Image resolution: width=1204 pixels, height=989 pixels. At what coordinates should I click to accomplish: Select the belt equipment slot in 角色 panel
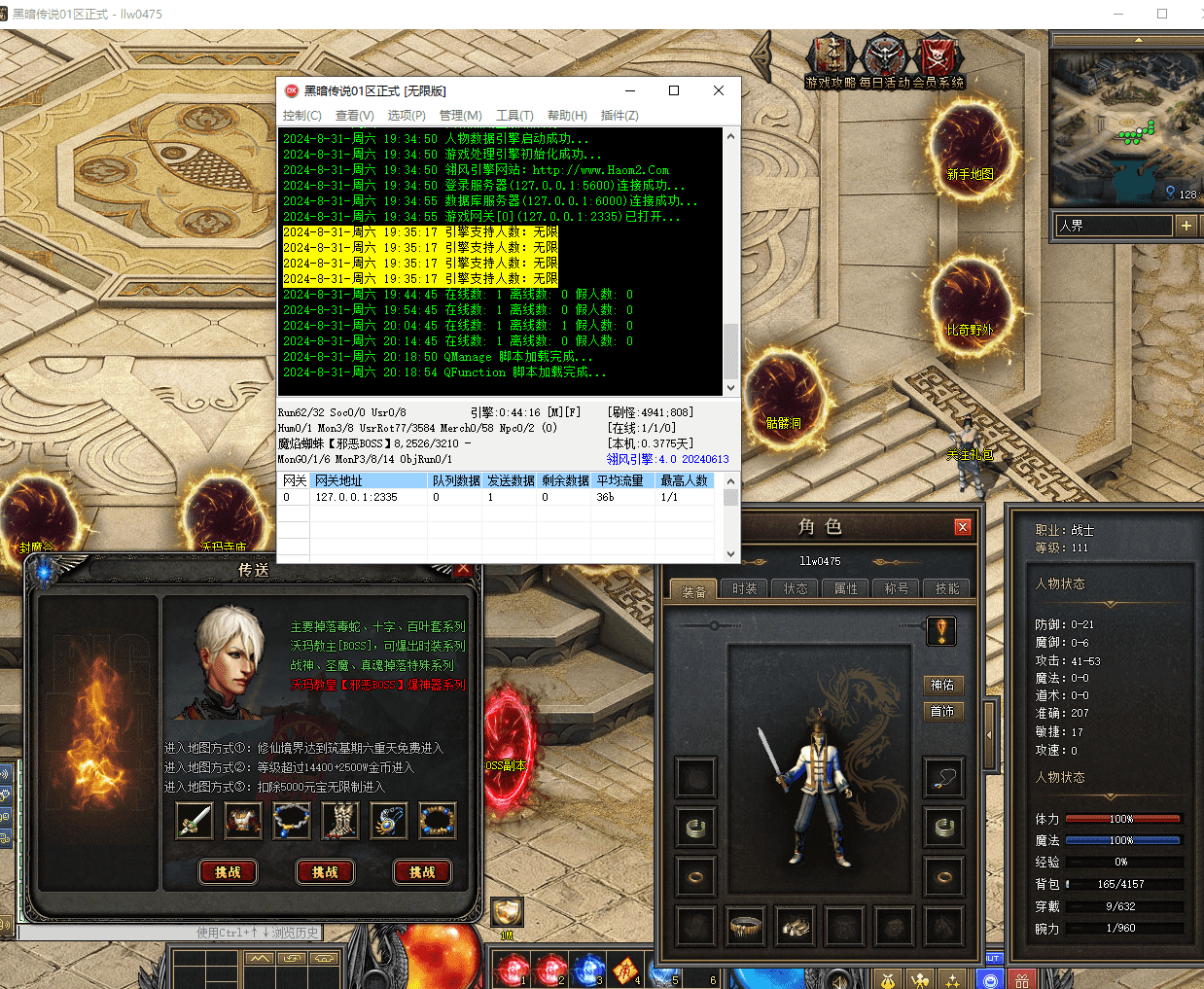[x=746, y=926]
